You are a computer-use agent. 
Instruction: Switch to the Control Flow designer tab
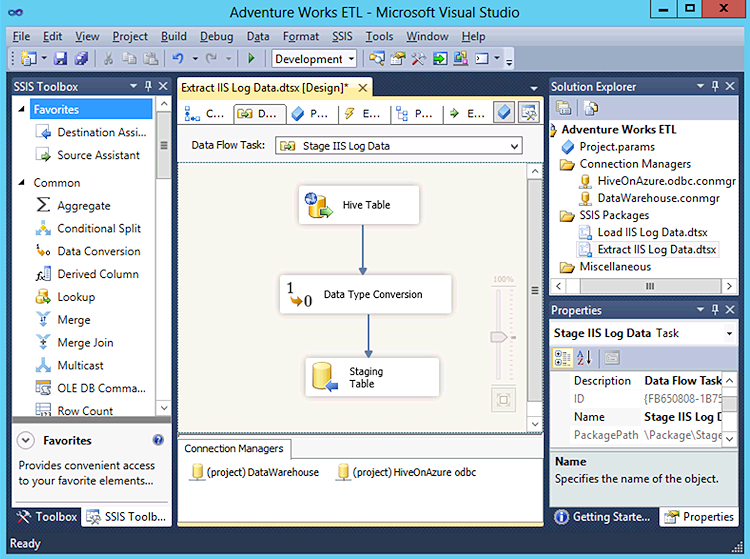[x=204, y=114]
